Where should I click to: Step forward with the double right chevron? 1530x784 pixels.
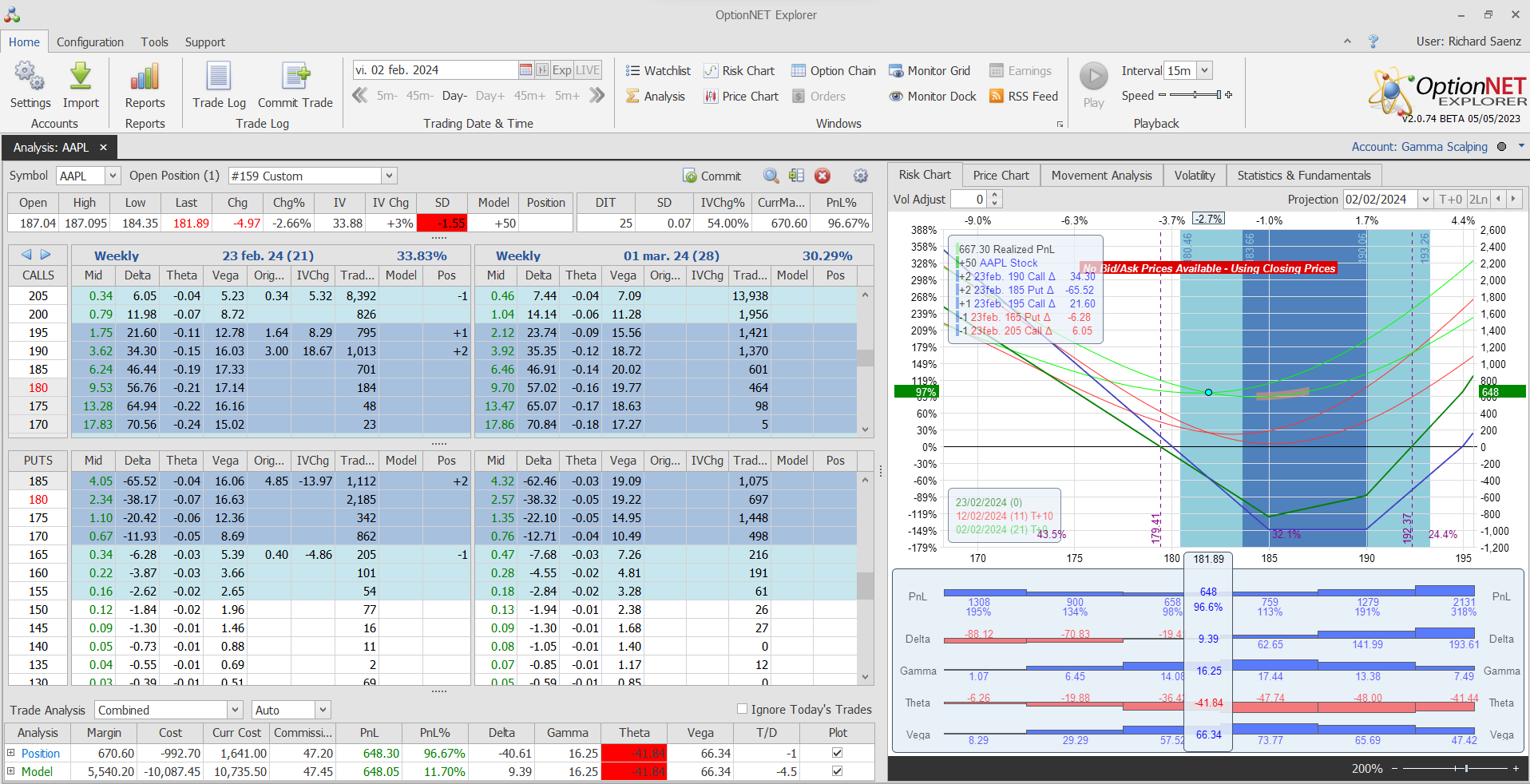click(x=597, y=96)
